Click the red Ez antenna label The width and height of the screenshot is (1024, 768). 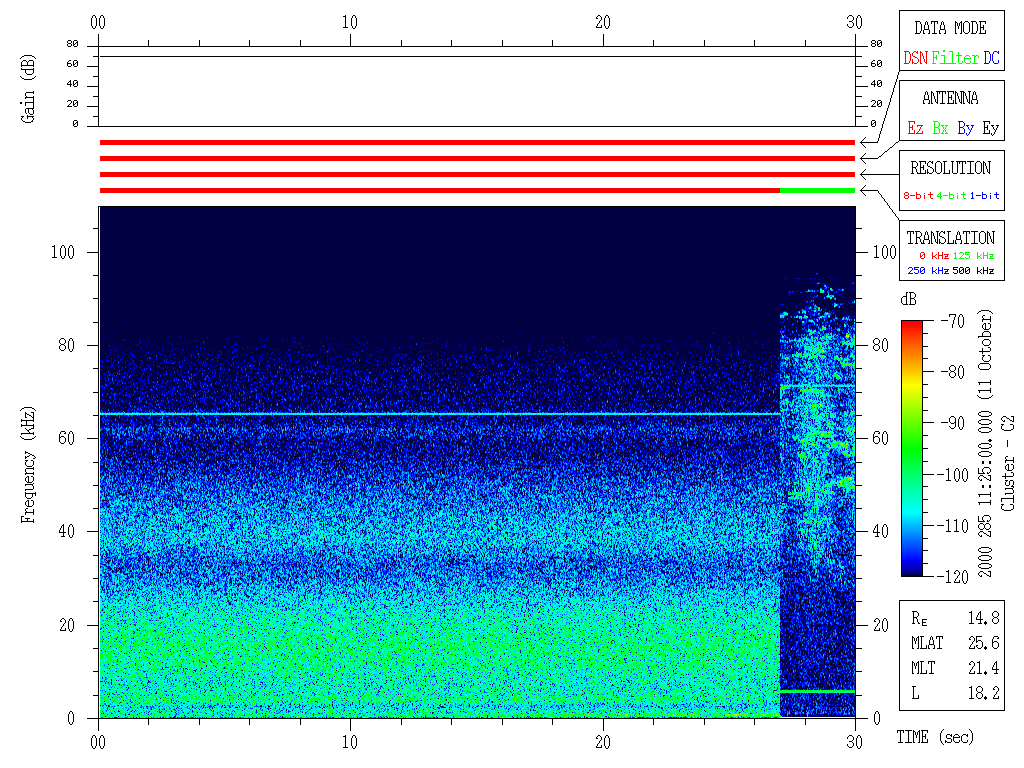pyautogui.click(x=915, y=128)
